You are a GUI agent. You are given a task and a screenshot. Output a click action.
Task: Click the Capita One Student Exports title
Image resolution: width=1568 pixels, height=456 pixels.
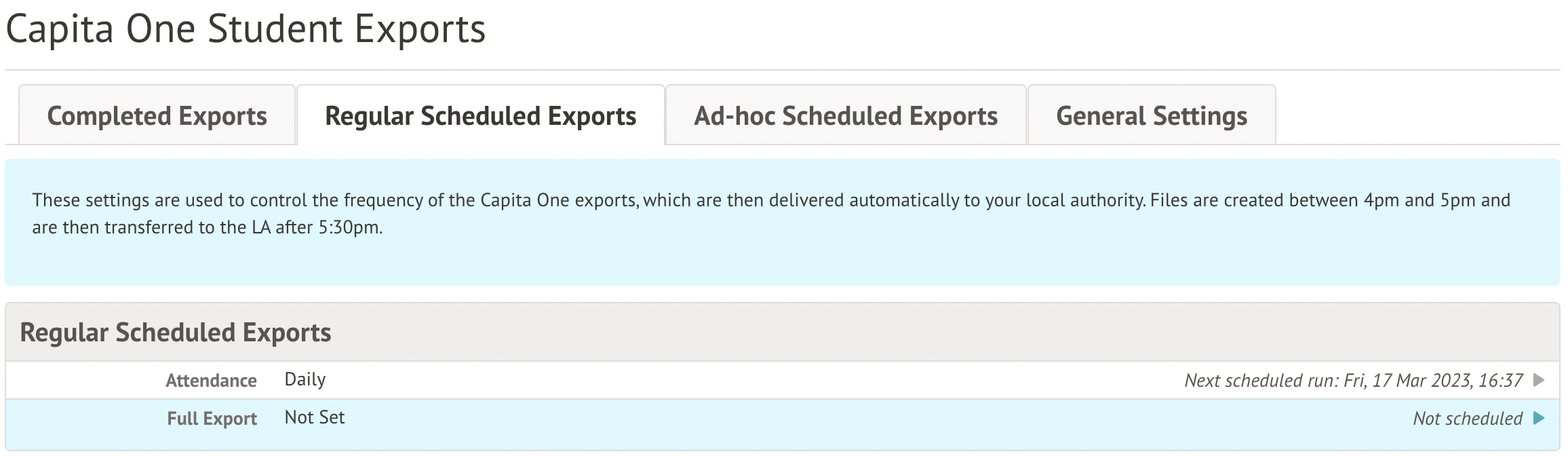246,30
